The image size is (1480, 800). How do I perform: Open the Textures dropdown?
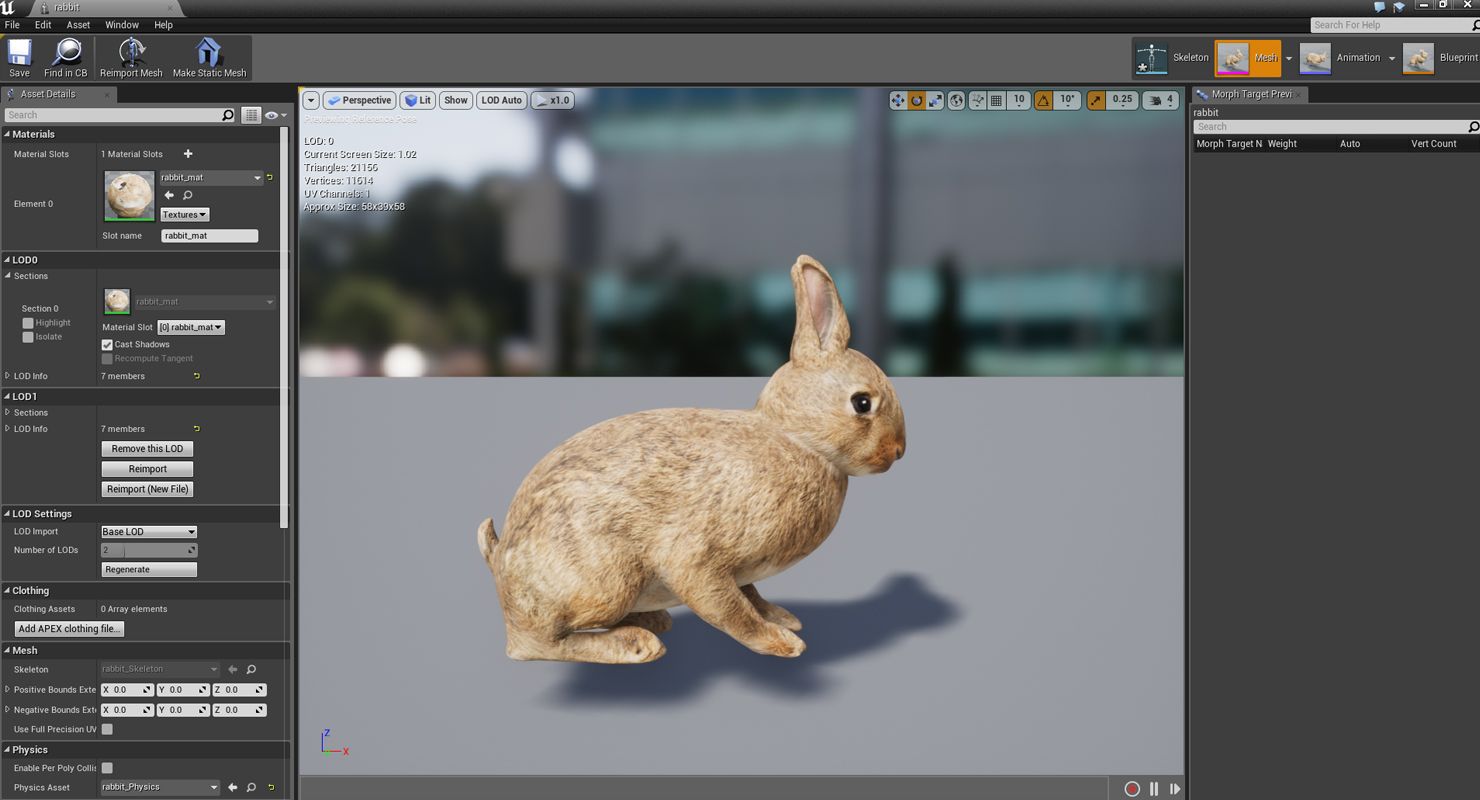pos(185,215)
